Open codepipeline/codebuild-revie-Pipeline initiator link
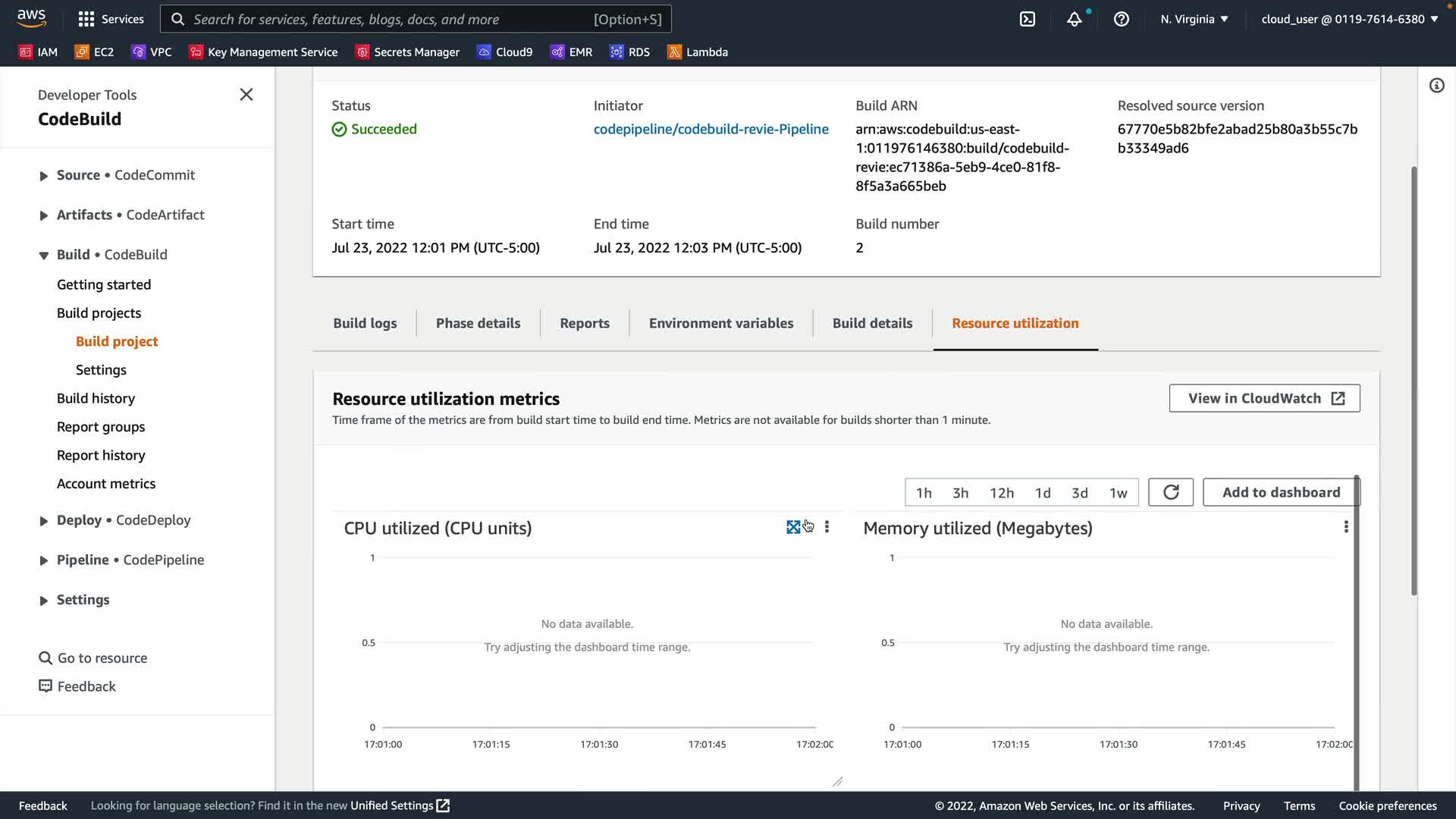Image resolution: width=1456 pixels, height=819 pixels. click(711, 129)
